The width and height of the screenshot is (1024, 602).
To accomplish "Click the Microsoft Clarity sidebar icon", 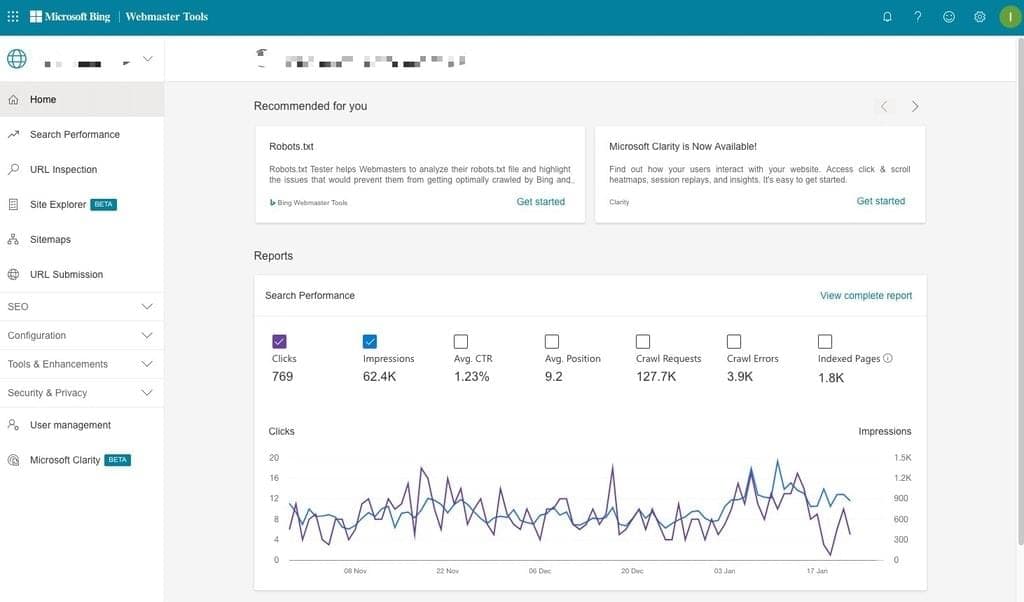I will point(13,460).
